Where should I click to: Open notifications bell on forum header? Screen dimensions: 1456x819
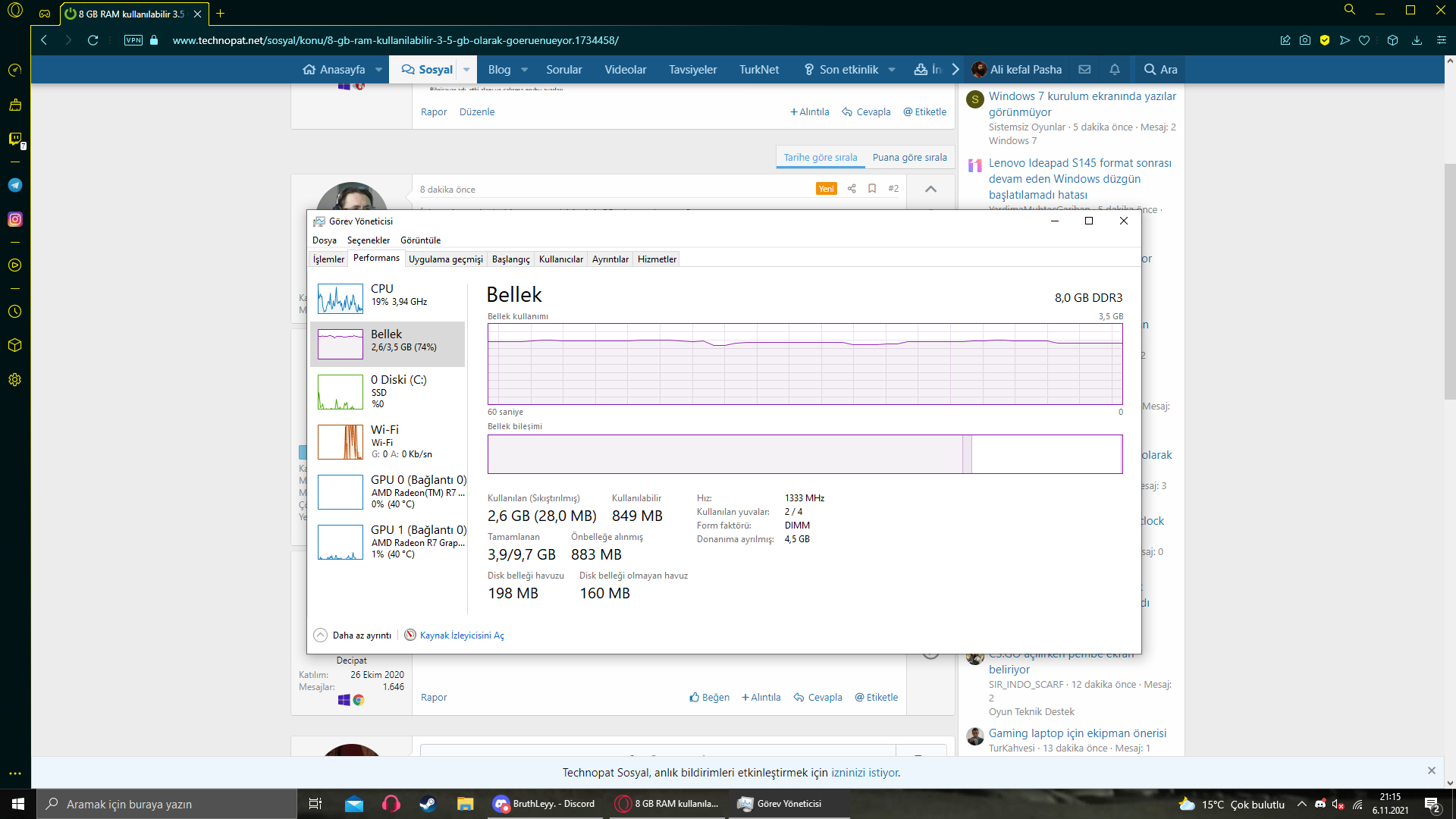point(1115,69)
